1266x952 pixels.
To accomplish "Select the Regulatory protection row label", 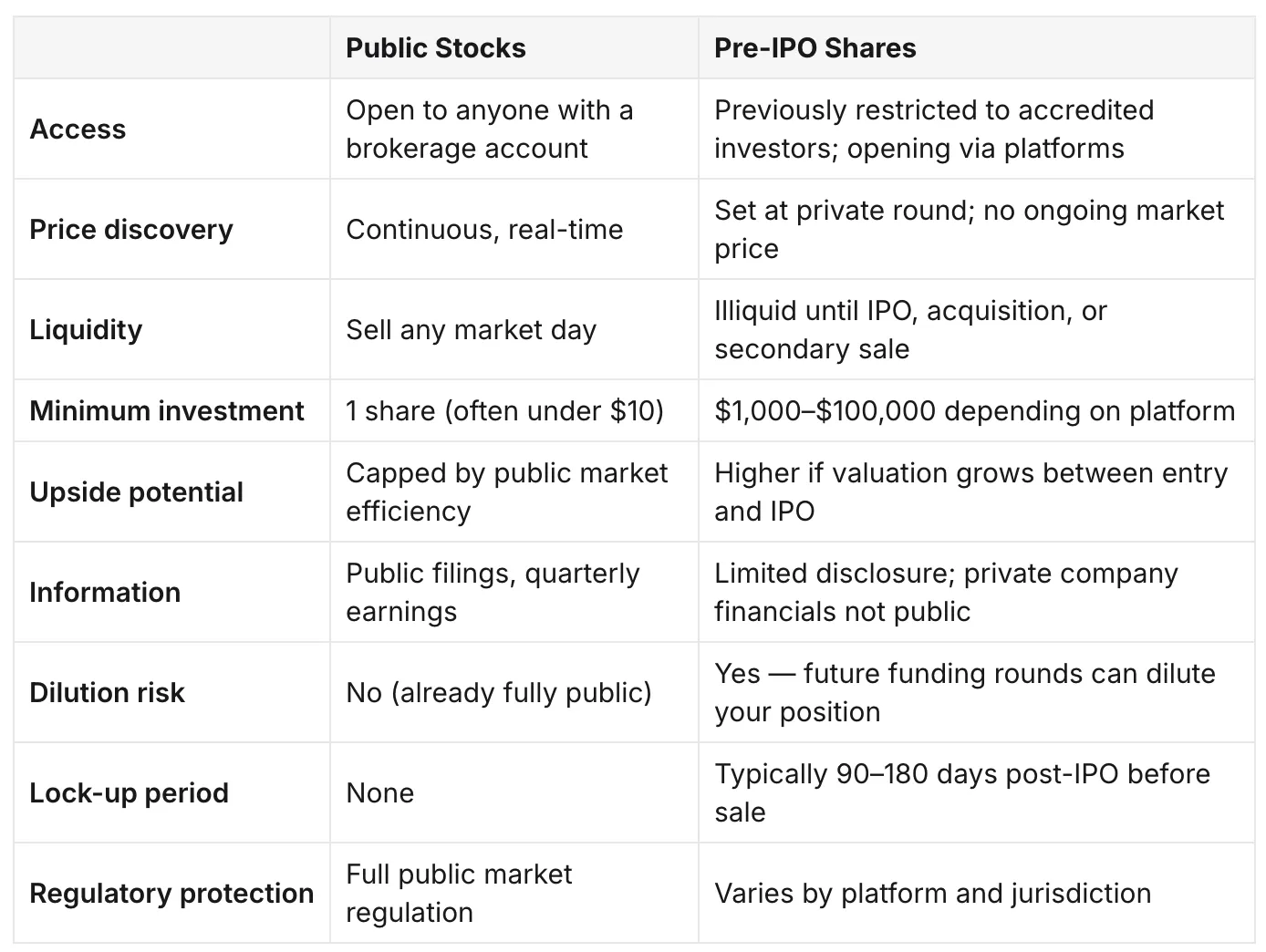I will [171, 894].
